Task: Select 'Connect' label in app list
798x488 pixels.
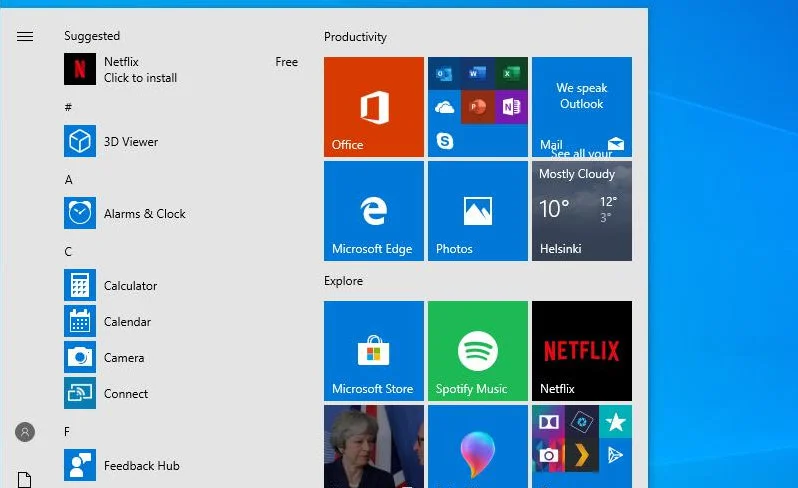Action: (126, 393)
